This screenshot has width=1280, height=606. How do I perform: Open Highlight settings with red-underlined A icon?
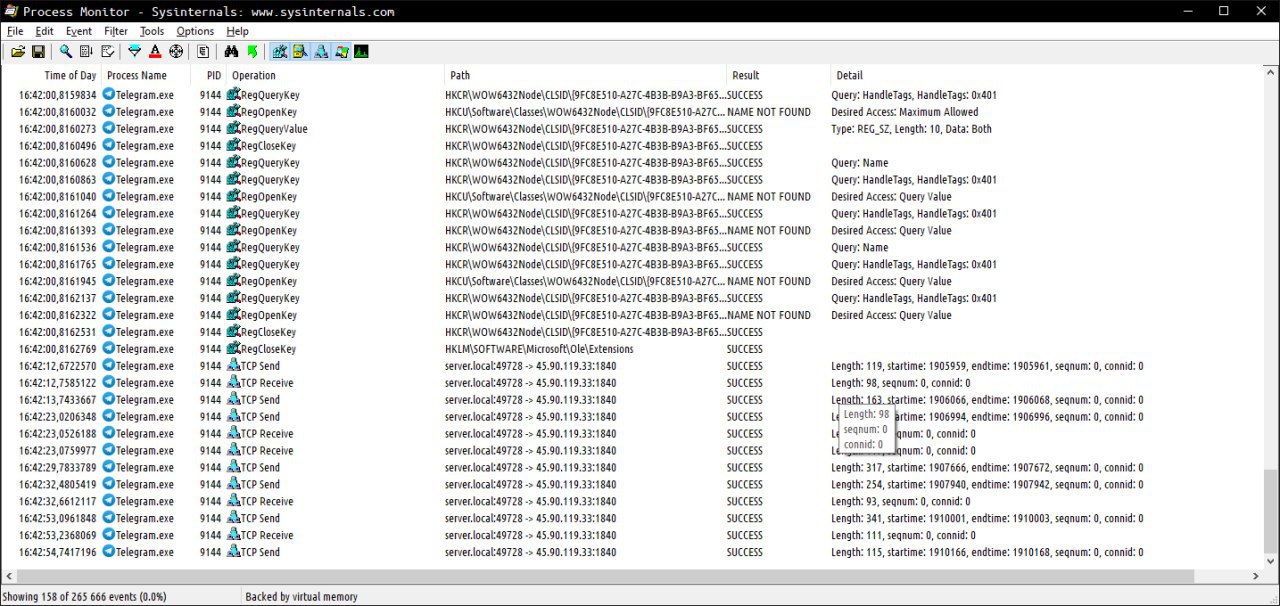point(155,51)
